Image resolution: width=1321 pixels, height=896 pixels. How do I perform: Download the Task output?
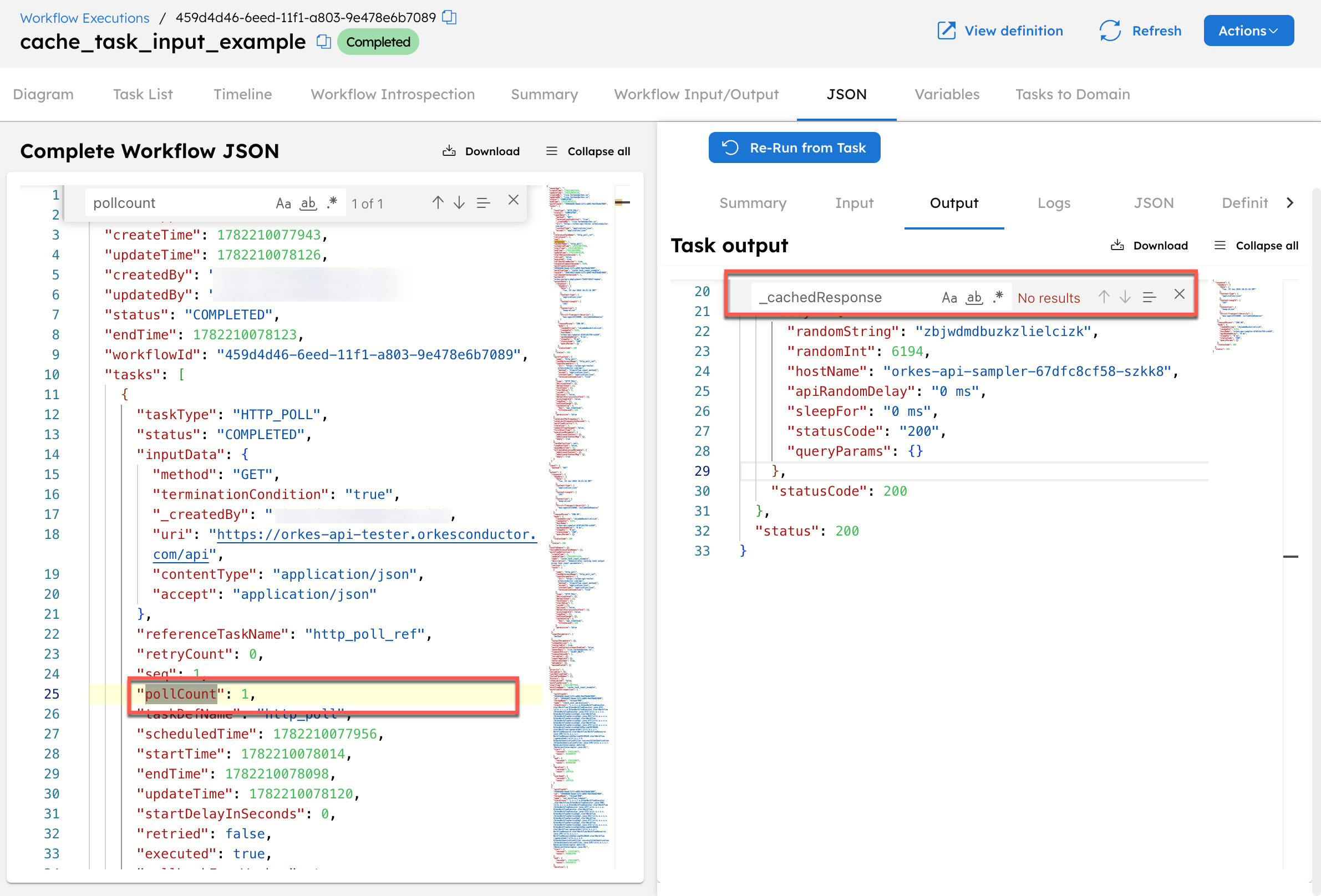(1149, 246)
